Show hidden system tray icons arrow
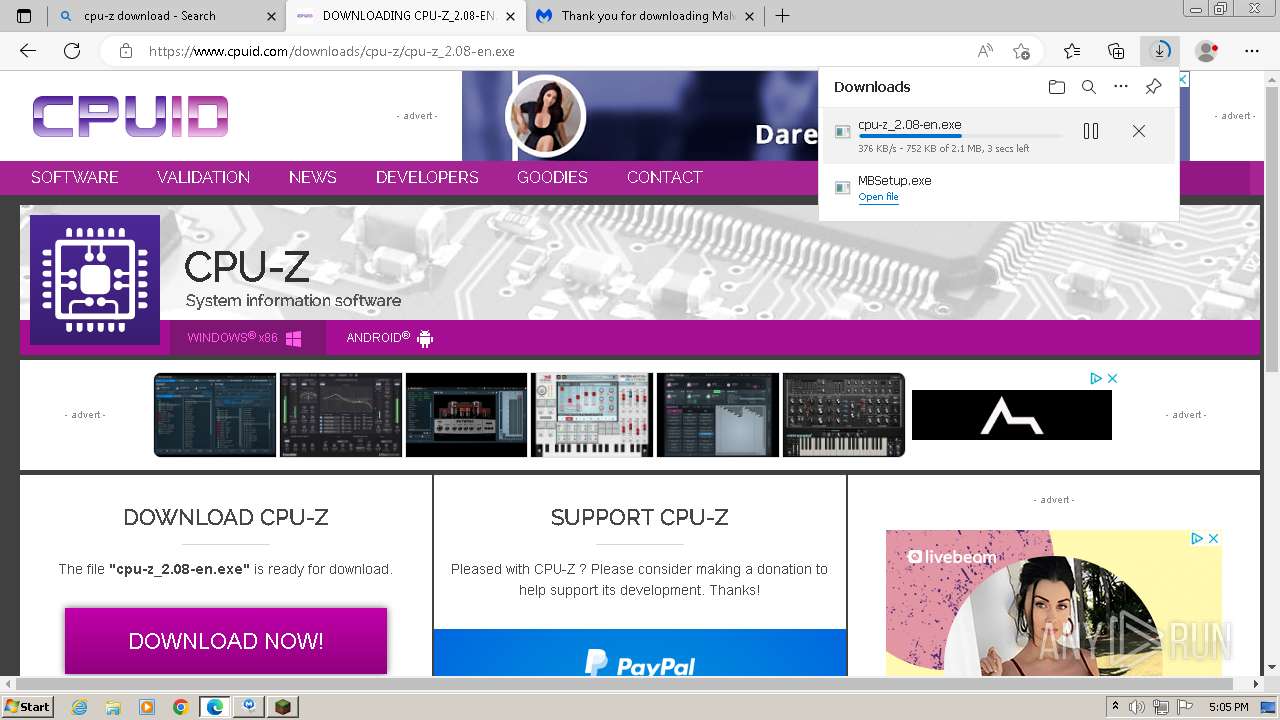The height and width of the screenshot is (720, 1280). point(1116,707)
